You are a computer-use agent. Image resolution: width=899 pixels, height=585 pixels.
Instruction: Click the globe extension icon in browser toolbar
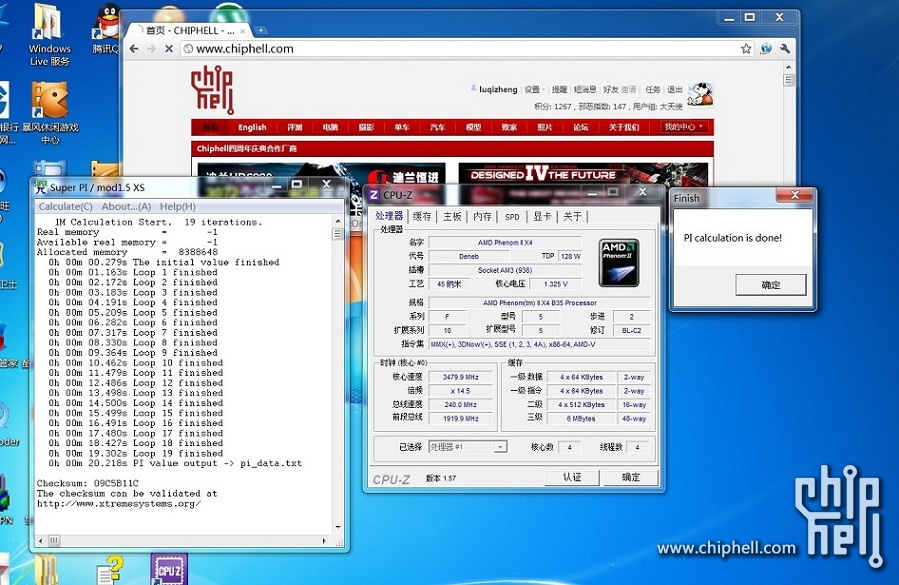[x=766, y=49]
